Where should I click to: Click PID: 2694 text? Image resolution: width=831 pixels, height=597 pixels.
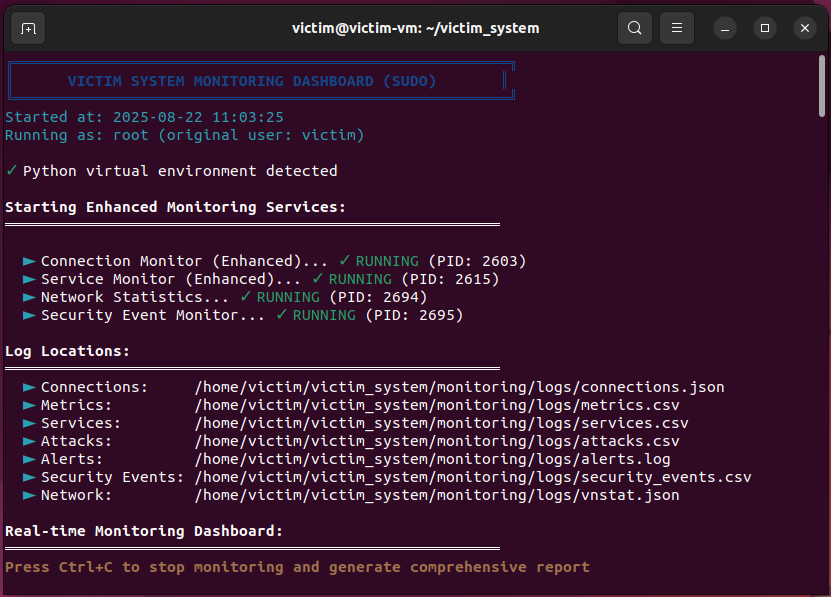(378, 297)
